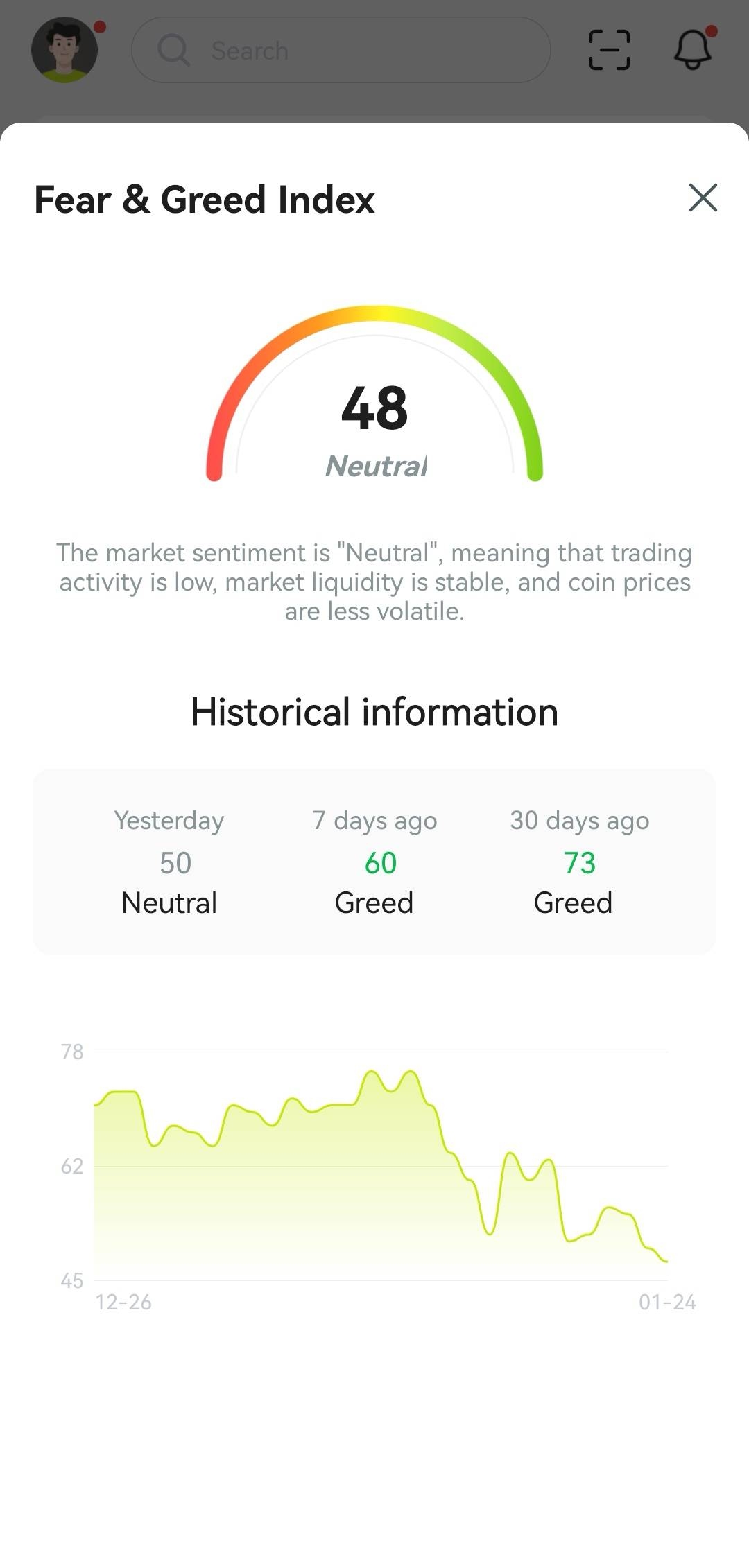Select the 7 days ago value 60

(x=380, y=863)
